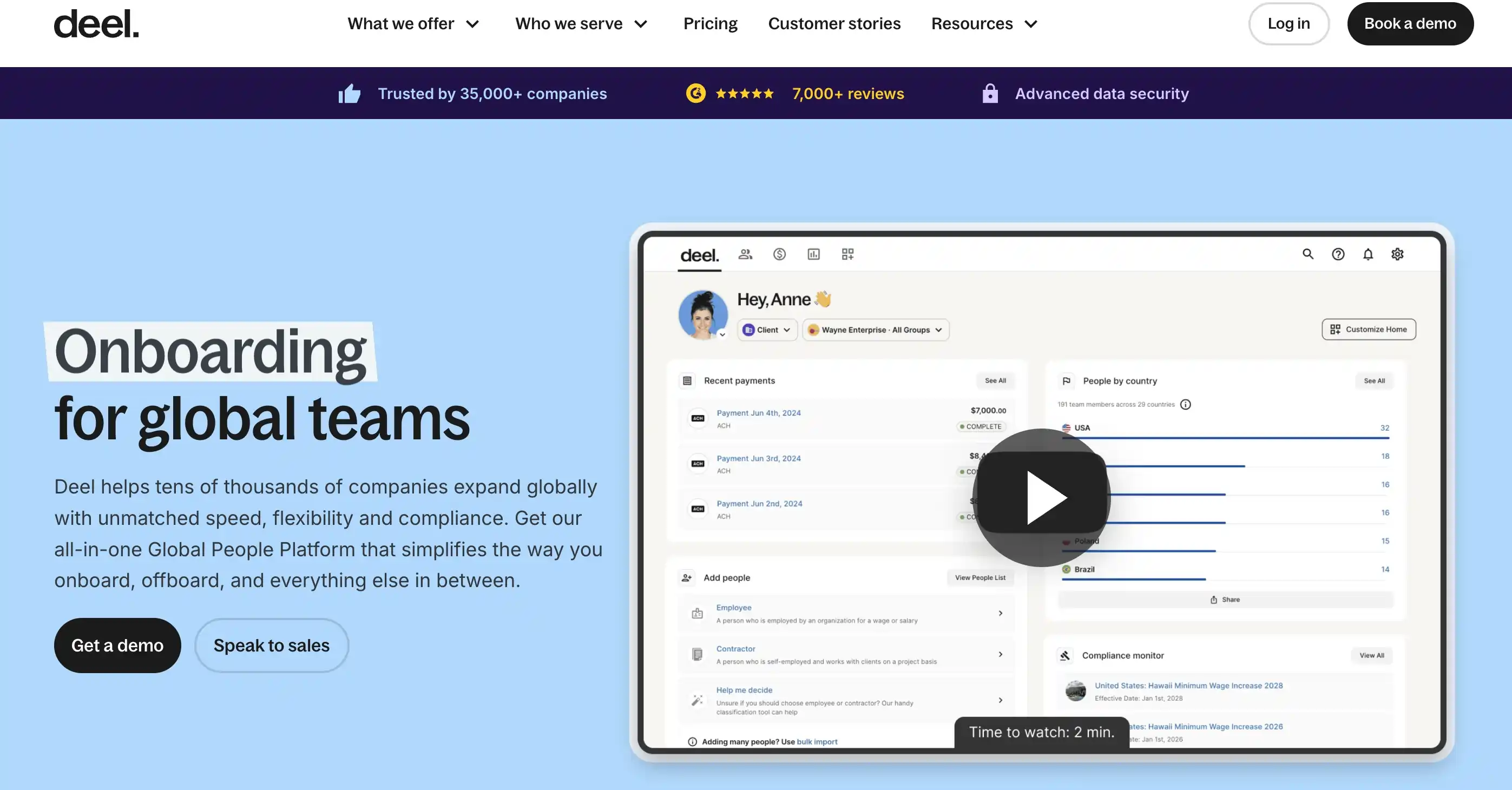Click the ACH icon for Payment Jun 2nd

point(698,509)
